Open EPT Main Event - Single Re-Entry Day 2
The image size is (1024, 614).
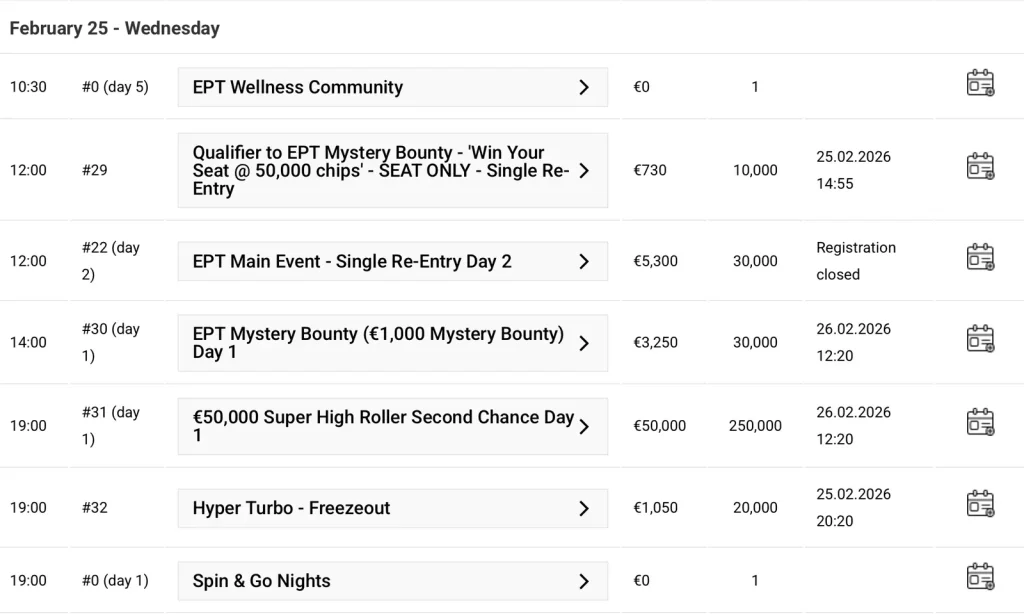[x=392, y=261]
